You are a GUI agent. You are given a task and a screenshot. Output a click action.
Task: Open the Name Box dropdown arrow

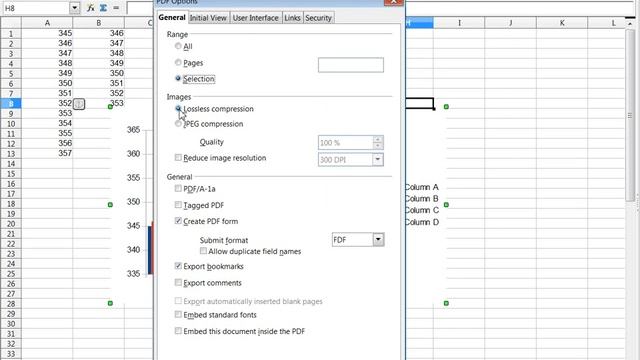pos(74,8)
